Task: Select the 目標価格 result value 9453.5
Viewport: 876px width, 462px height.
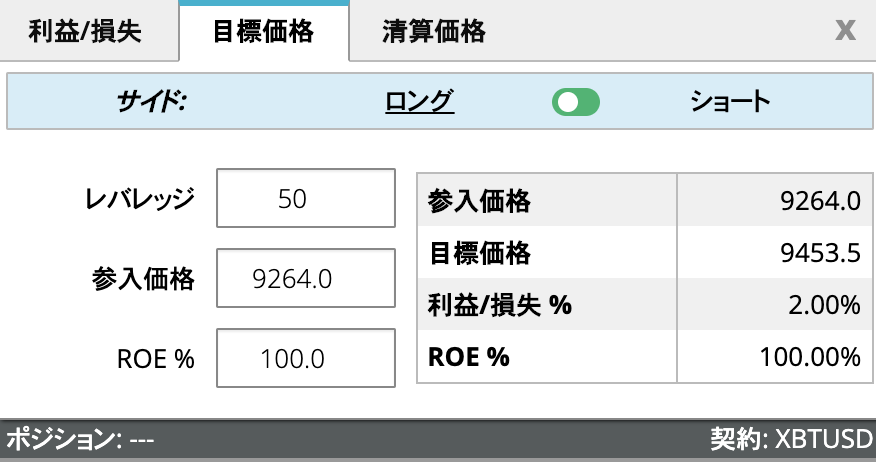Action: coord(820,254)
